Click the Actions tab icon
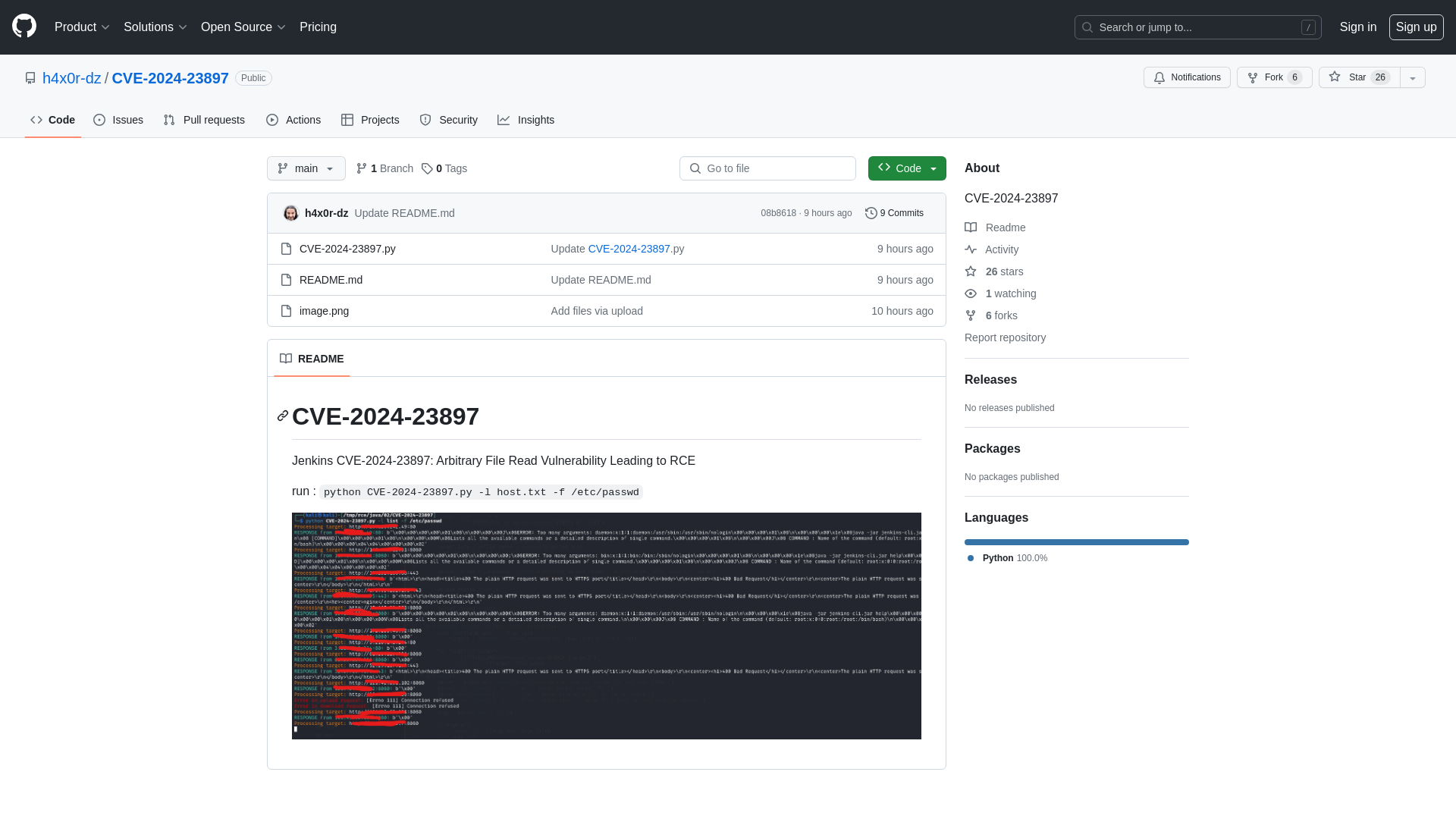 (x=272, y=120)
